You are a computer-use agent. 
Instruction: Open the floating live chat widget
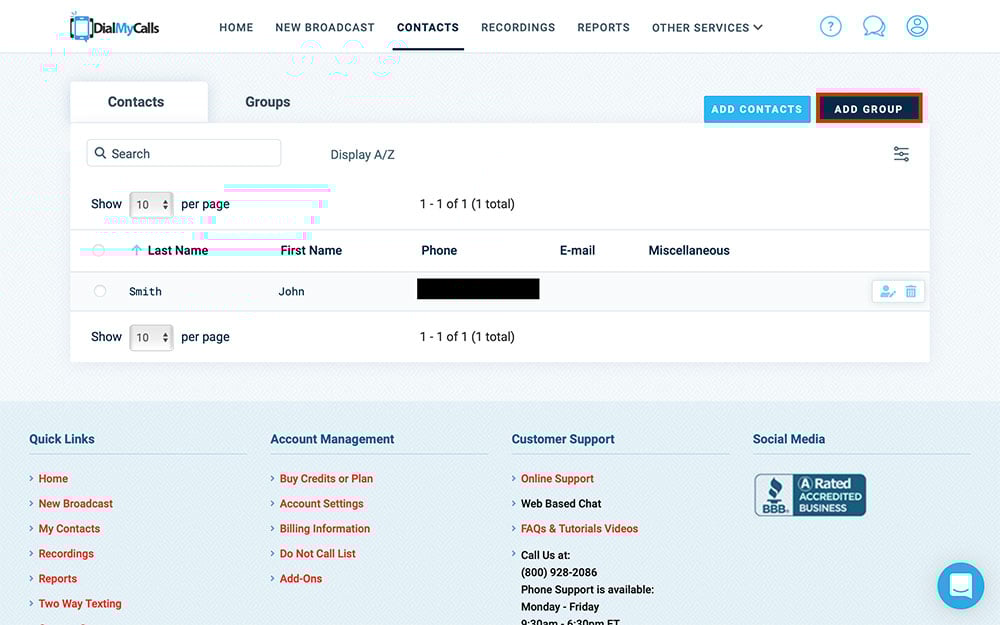coord(960,586)
